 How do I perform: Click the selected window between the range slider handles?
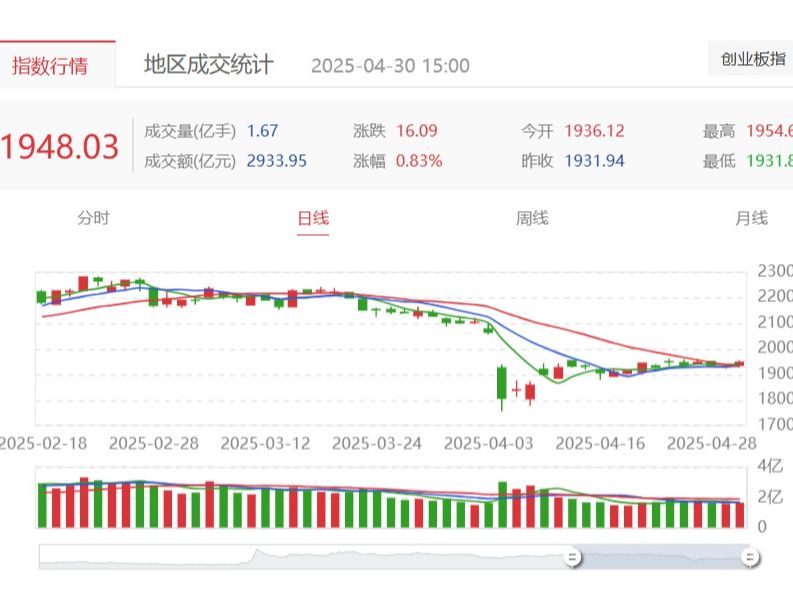[661, 557]
